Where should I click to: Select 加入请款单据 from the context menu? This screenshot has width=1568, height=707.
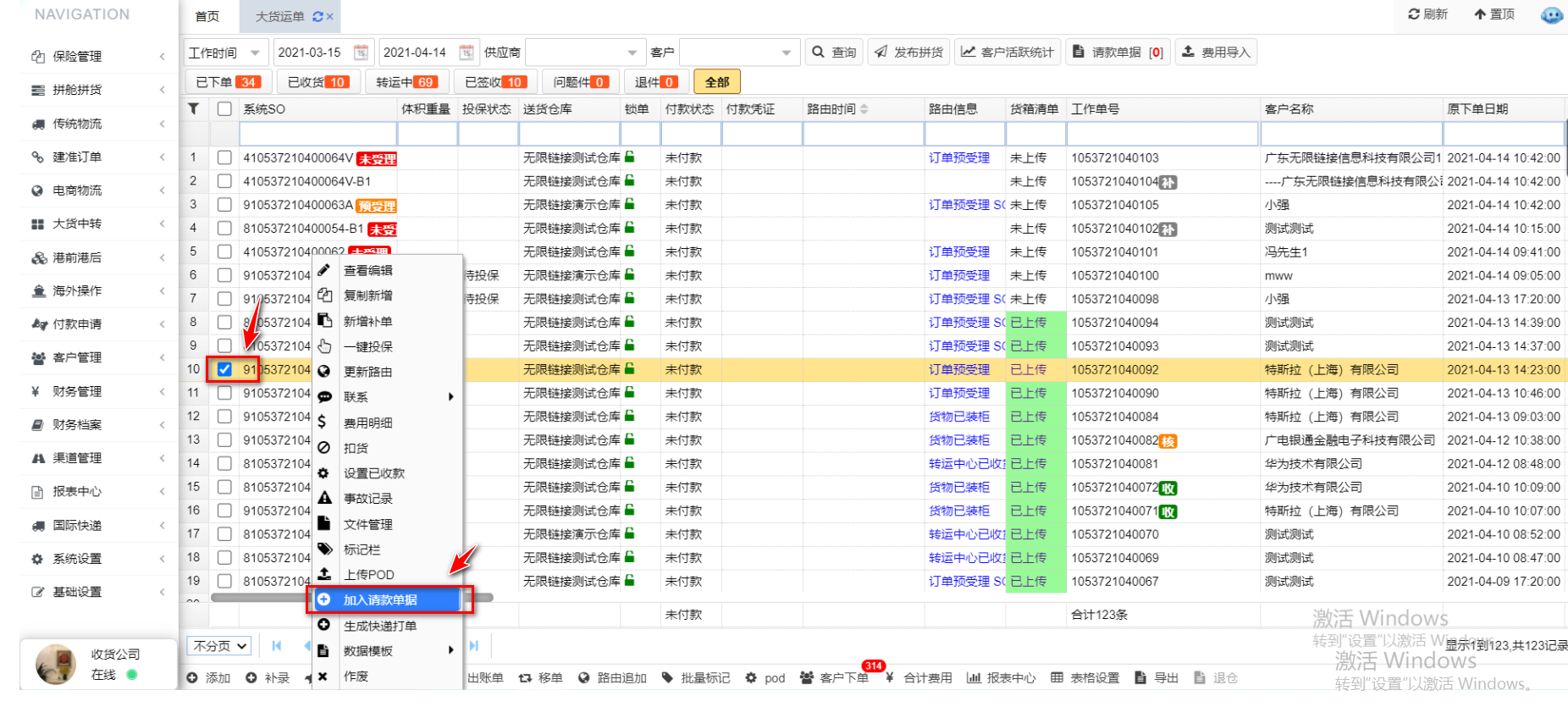380,600
